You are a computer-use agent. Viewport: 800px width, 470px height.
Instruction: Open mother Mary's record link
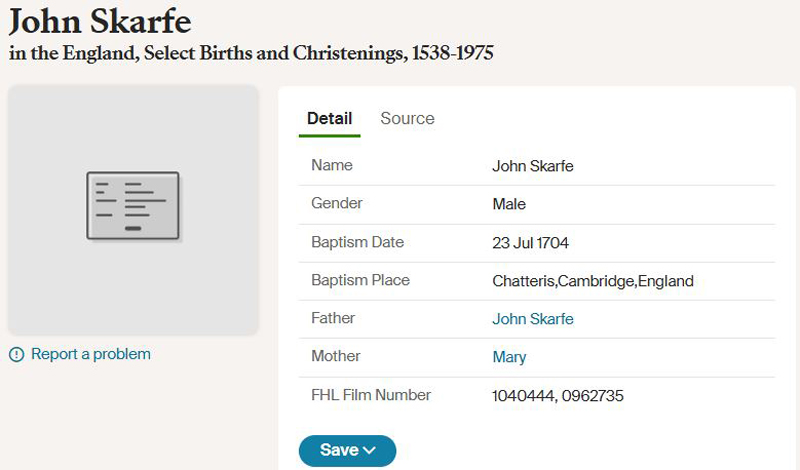coord(509,357)
